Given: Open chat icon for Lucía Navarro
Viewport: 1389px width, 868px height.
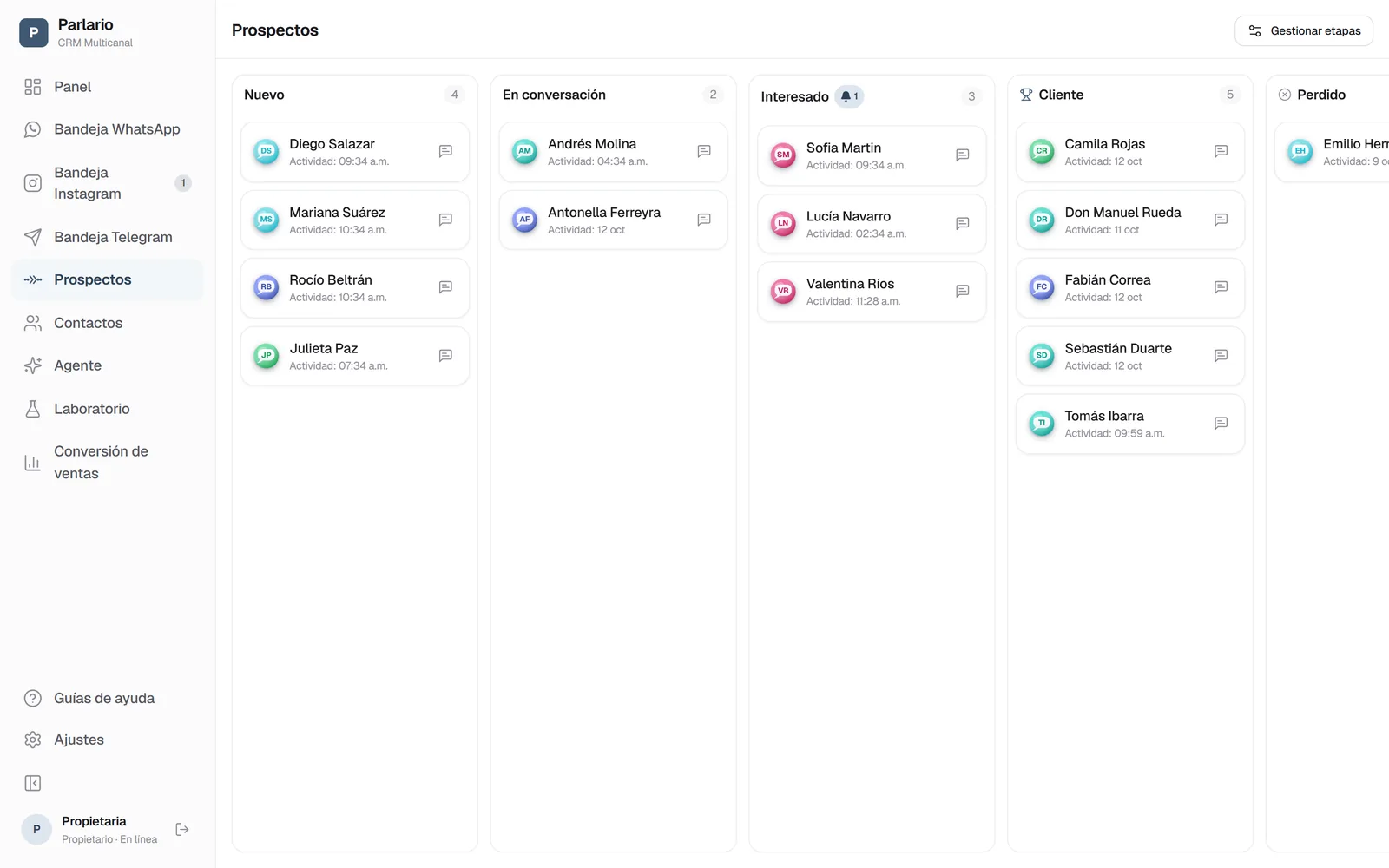Looking at the screenshot, I should 963,223.
